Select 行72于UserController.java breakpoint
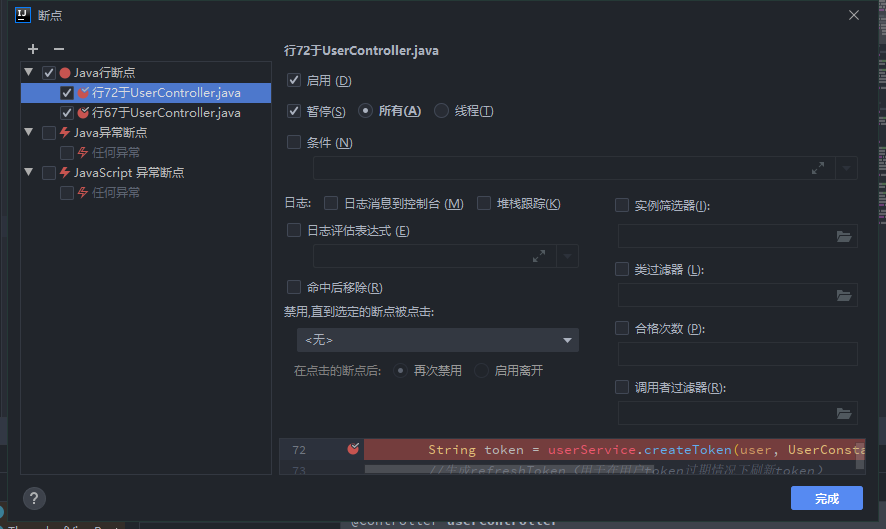Image resolution: width=886 pixels, height=529 pixels. (166, 93)
